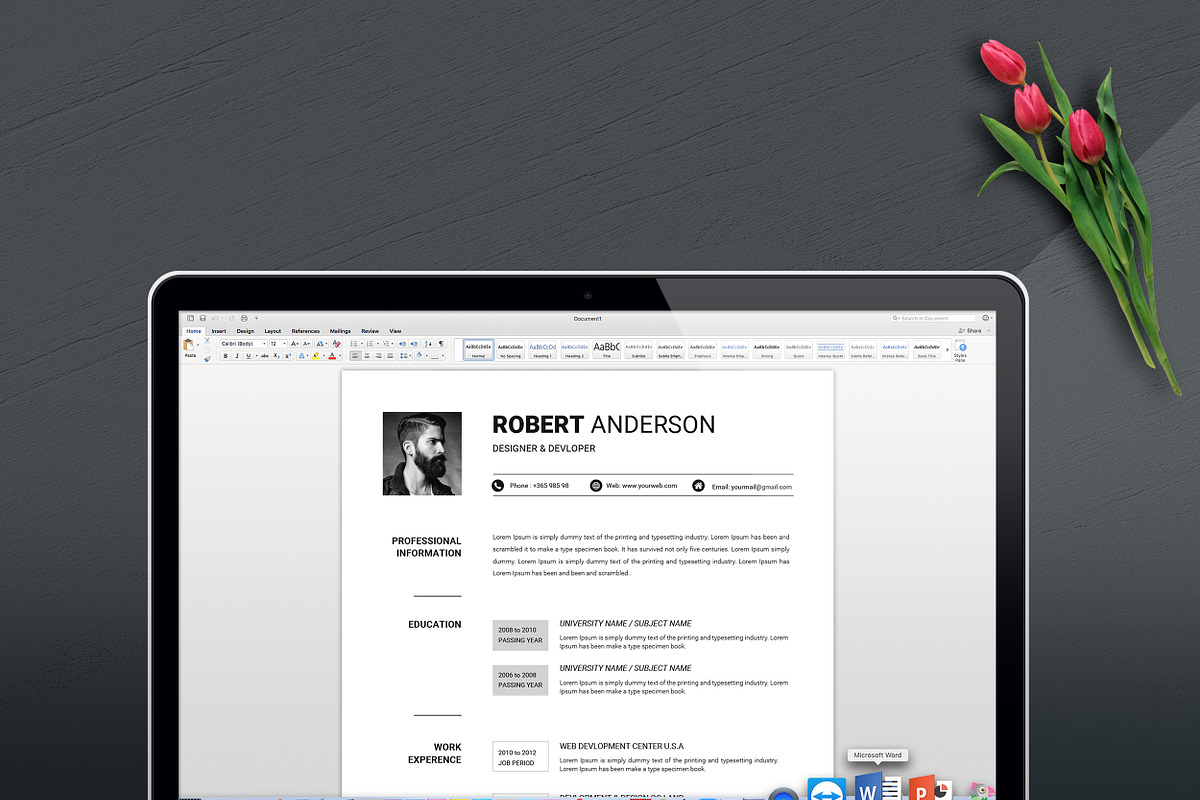
Task: Apply superscript formatting with X² icon
Action: pos(288,356)
